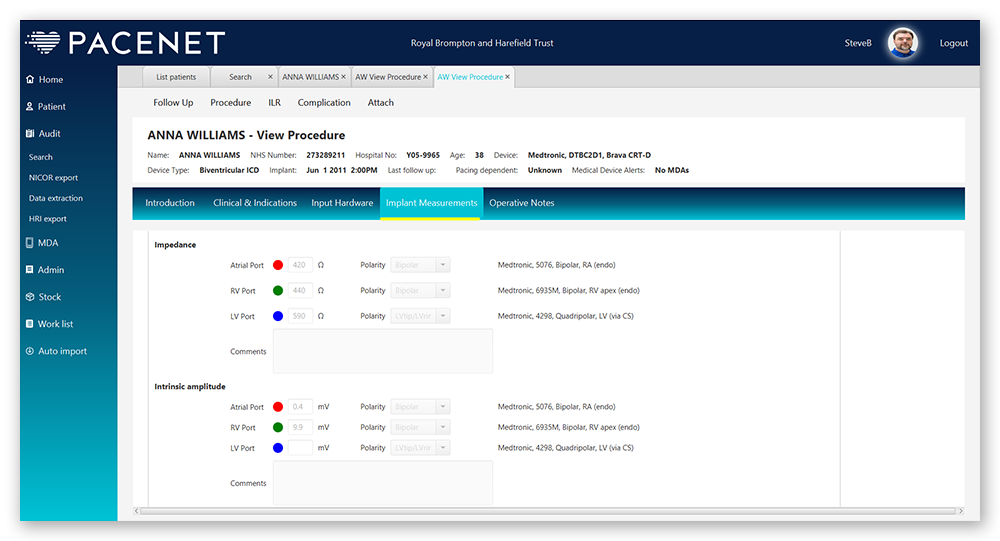1000x541 pixels.
Task: Click the SteveB user avatar
Action: pos(902,43)
